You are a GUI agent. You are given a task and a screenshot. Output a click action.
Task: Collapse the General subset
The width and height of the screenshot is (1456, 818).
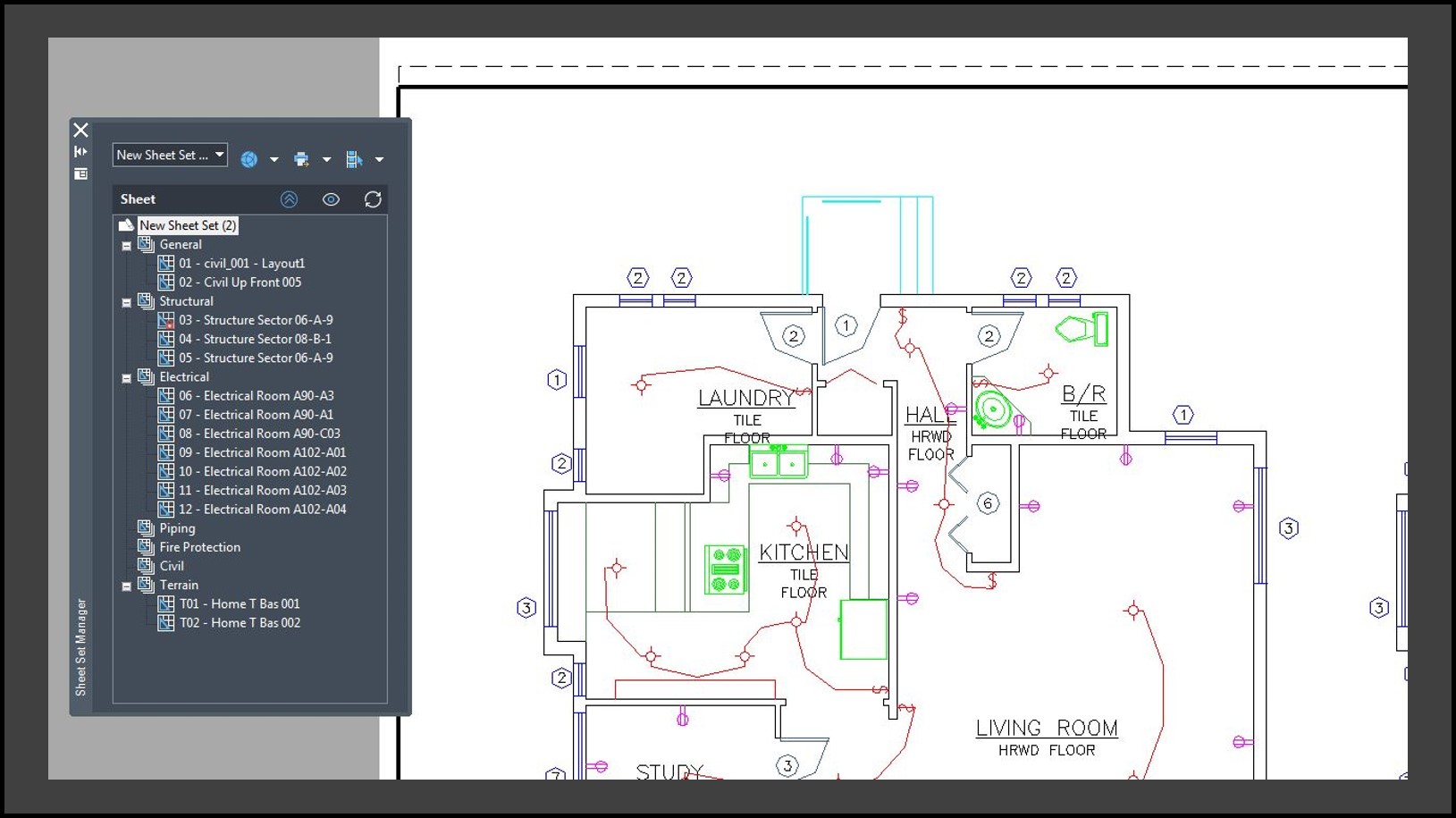point(127,246)
